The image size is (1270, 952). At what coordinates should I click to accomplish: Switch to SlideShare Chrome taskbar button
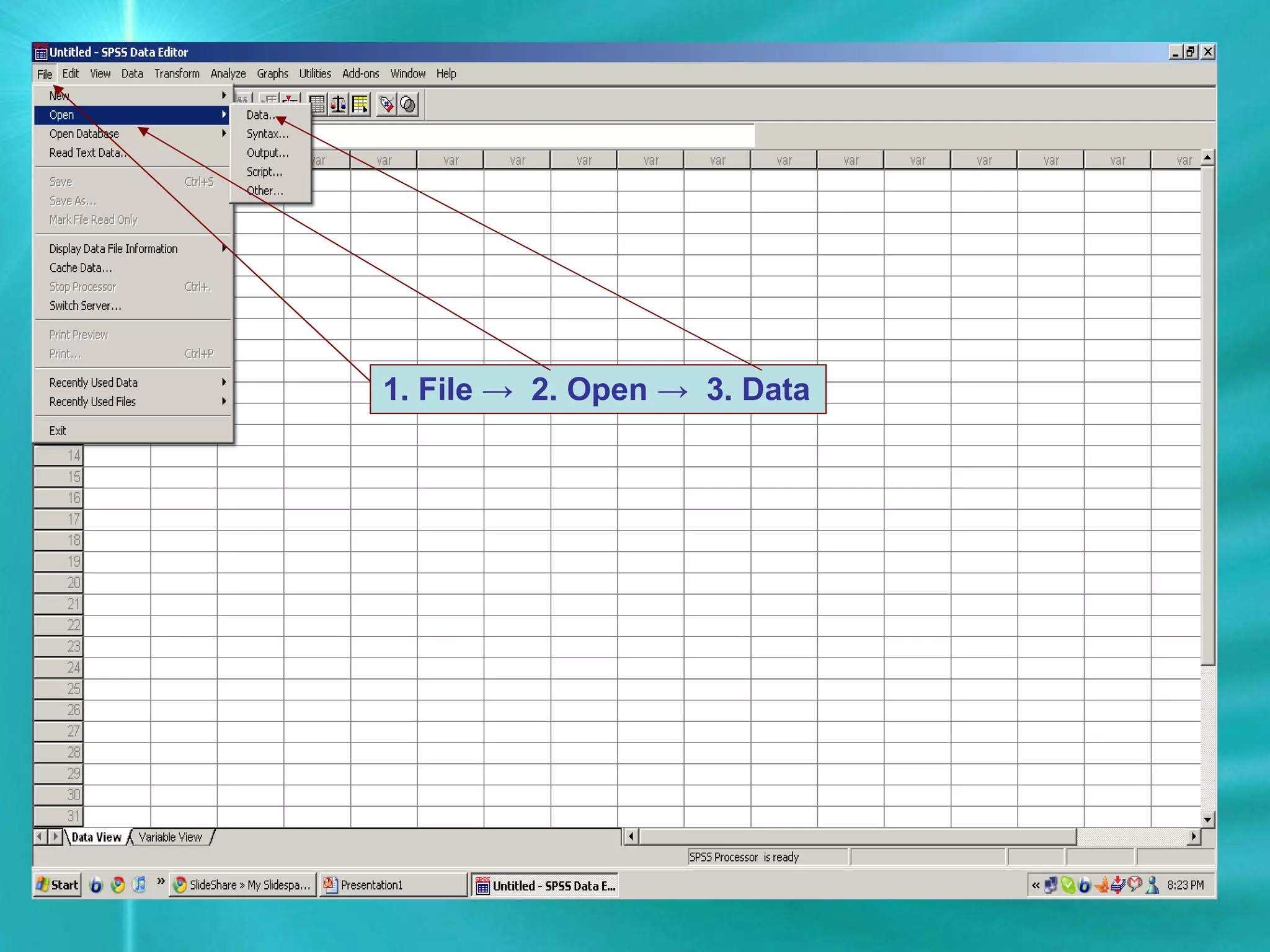243,884
